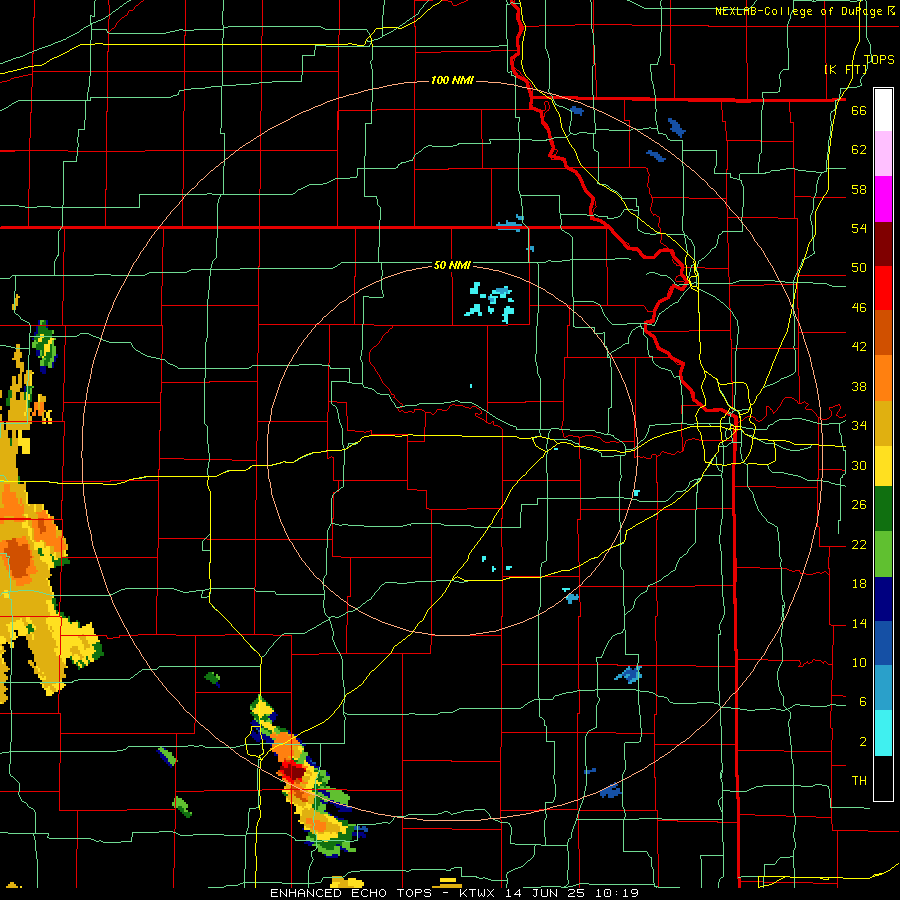Select the light pink legend swatch
Viewport: 900px width, 900px height.
883,154
